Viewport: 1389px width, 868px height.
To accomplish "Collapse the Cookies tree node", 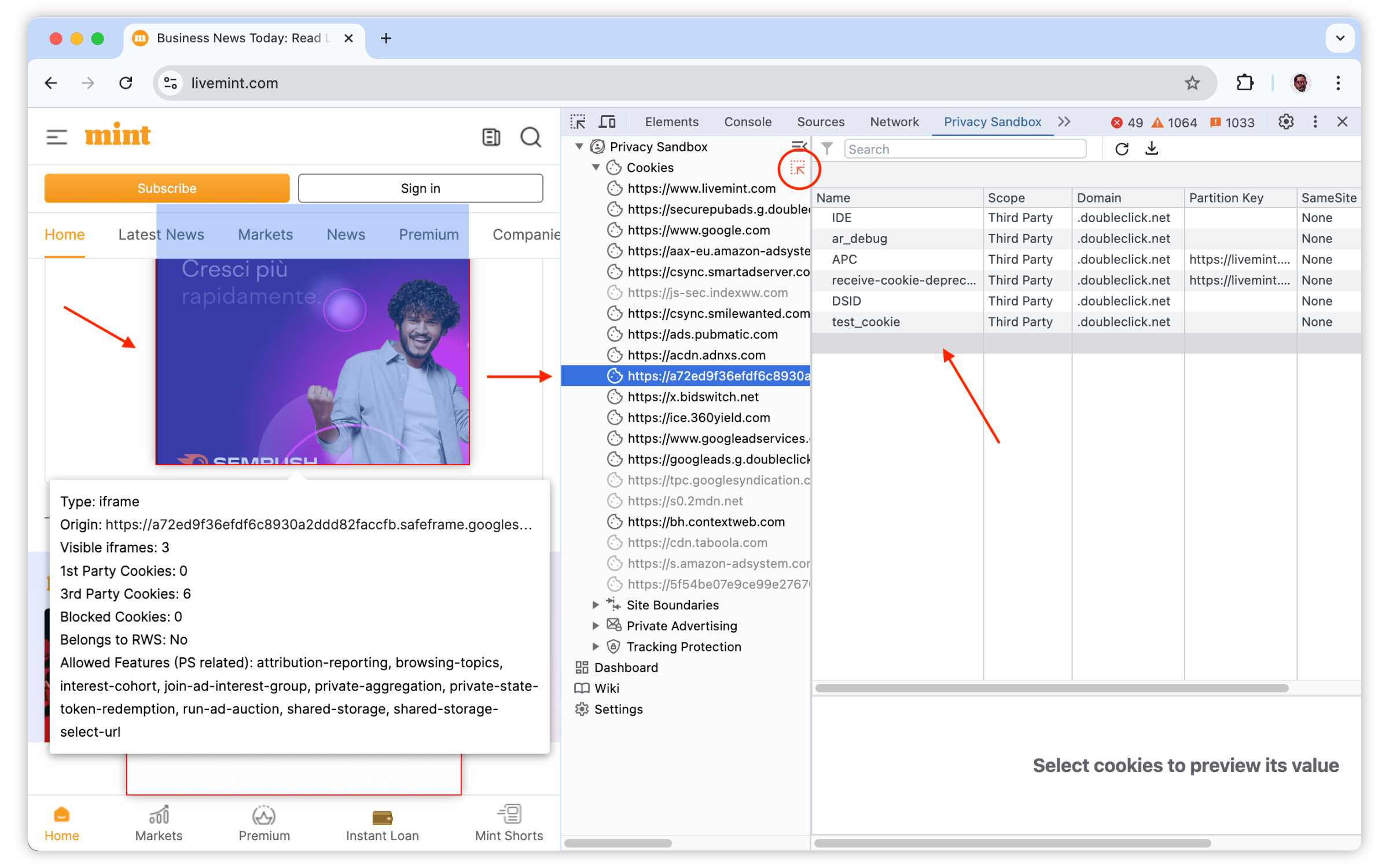I will click(x=596, y=168).
